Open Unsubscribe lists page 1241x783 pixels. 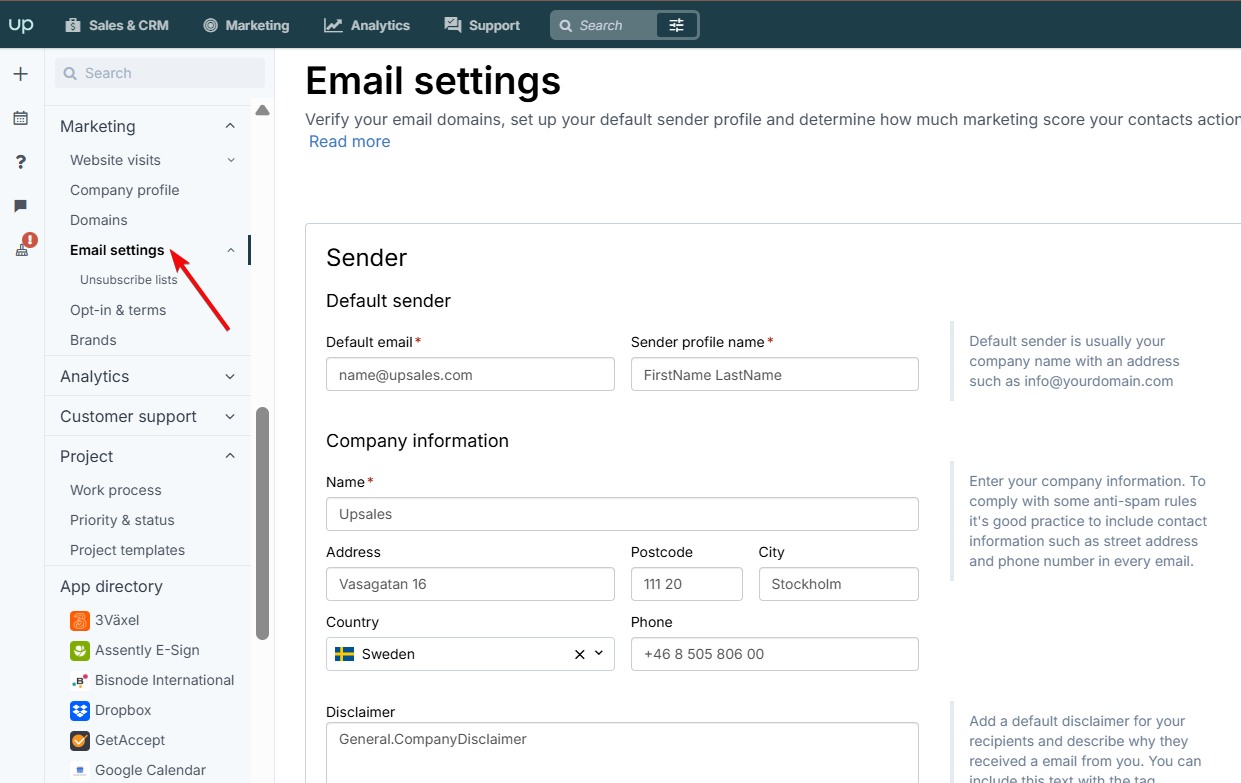coord(129,280)
